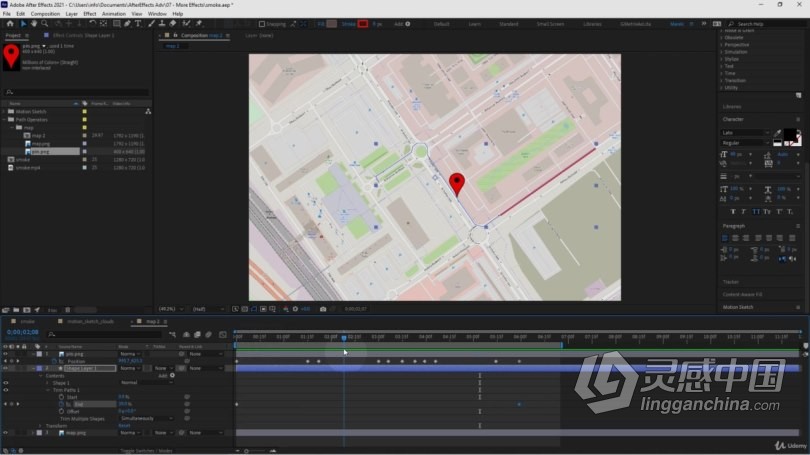Toggle the Snapping checkbox
Screen dimensions: 810x455
click(262, 24)
